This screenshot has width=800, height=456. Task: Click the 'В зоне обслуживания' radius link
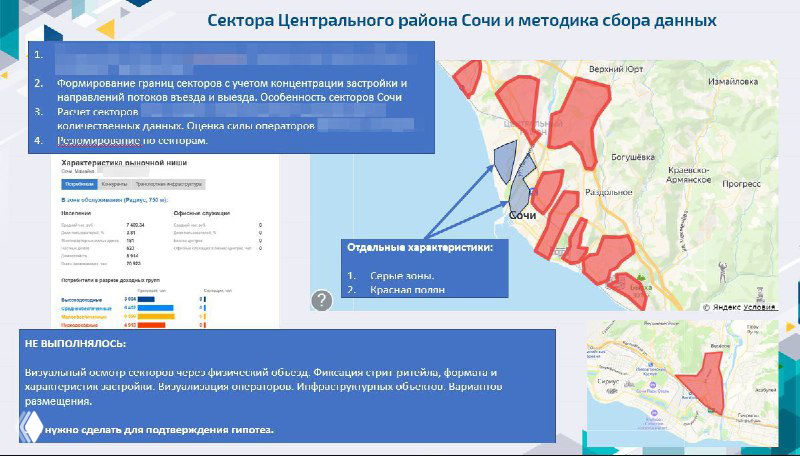[x=115, y=200]
